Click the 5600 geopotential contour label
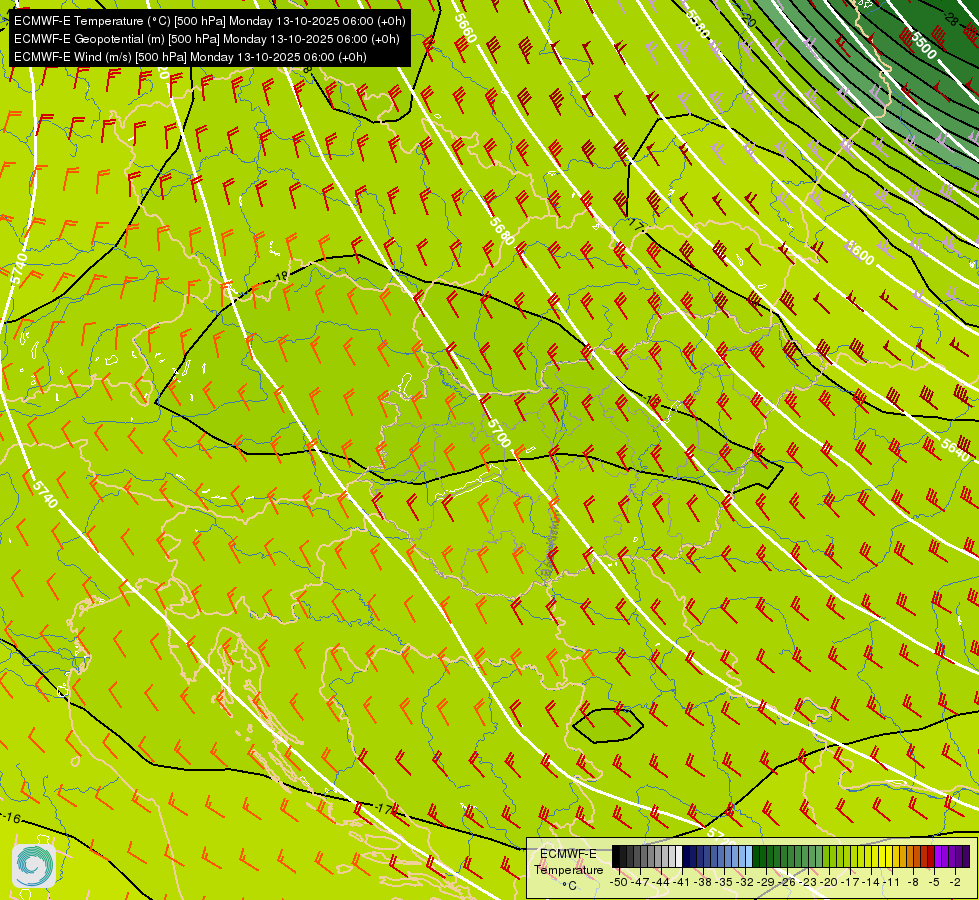 (x=860, y=252)
